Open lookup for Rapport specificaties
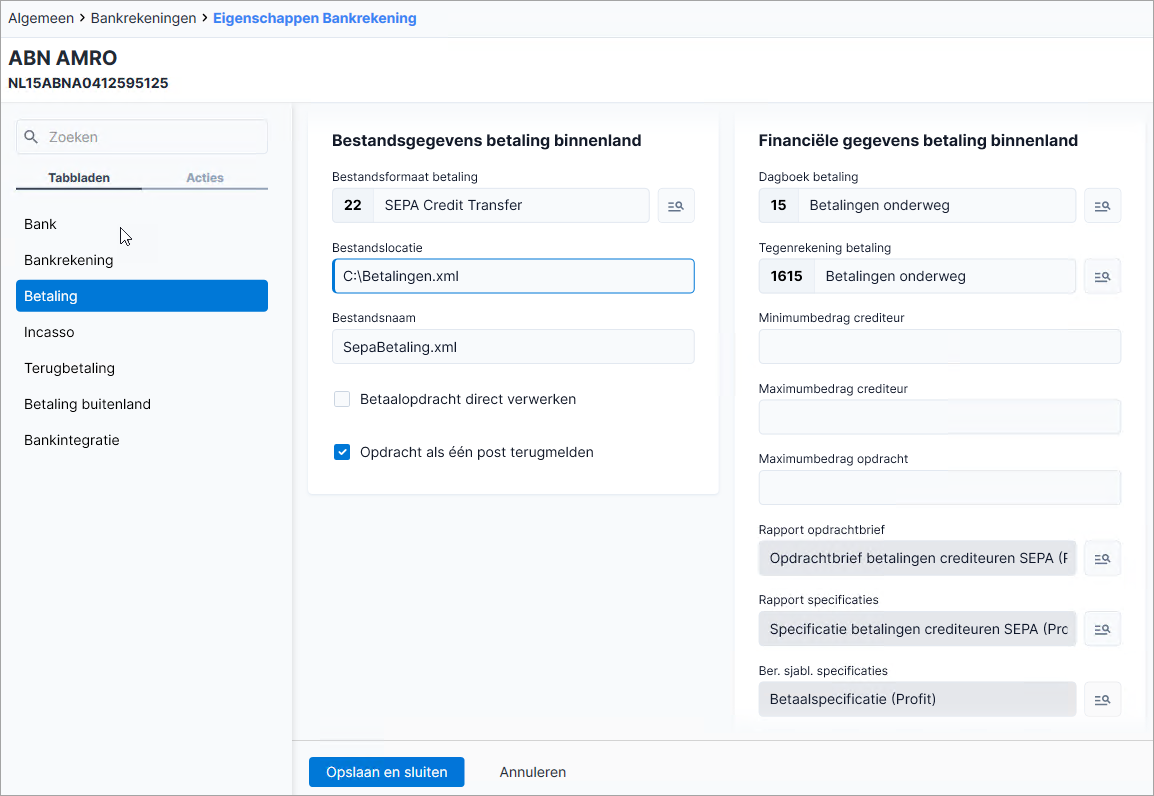 (1102, 629)
